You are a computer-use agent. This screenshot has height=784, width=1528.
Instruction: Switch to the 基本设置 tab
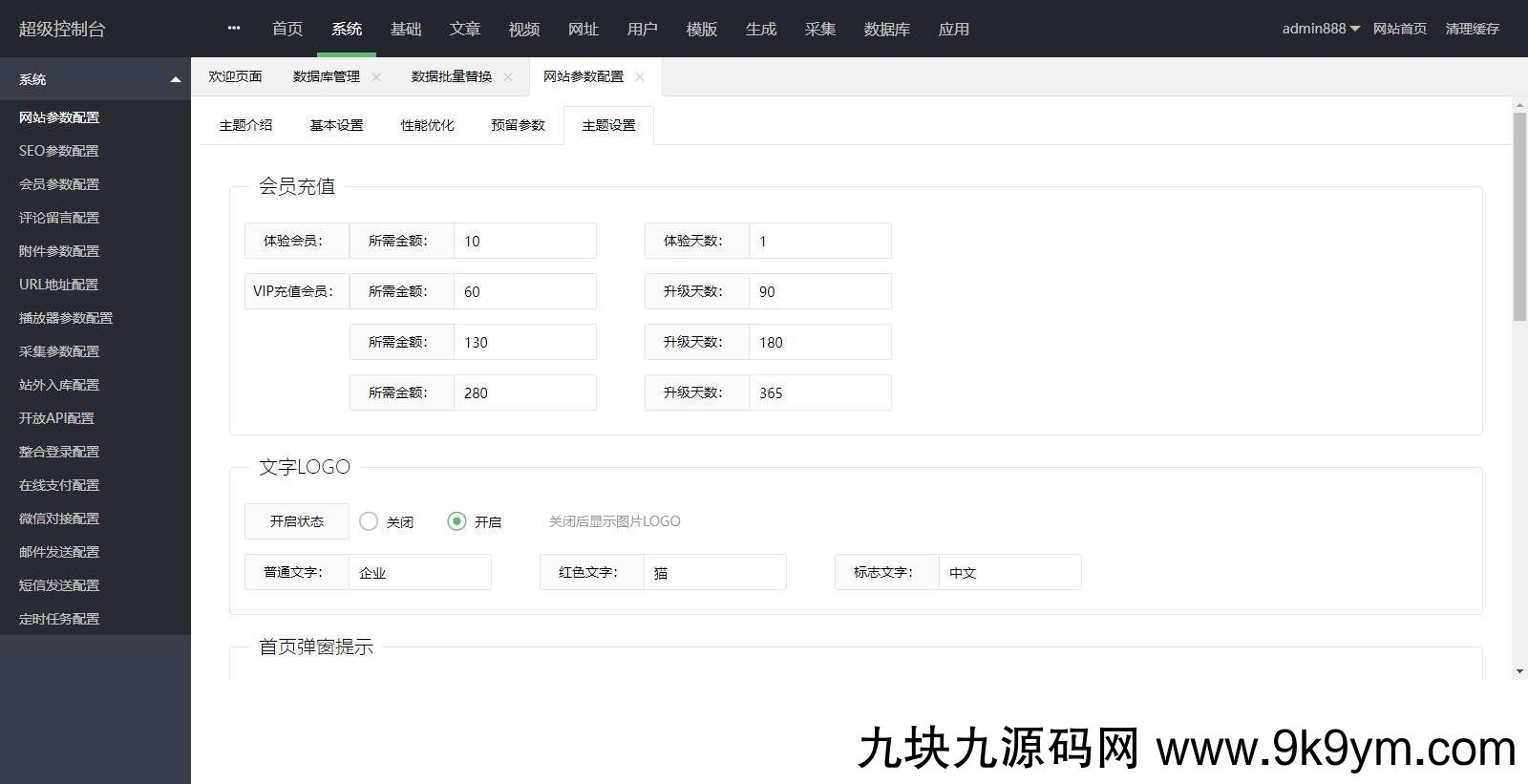336,125
